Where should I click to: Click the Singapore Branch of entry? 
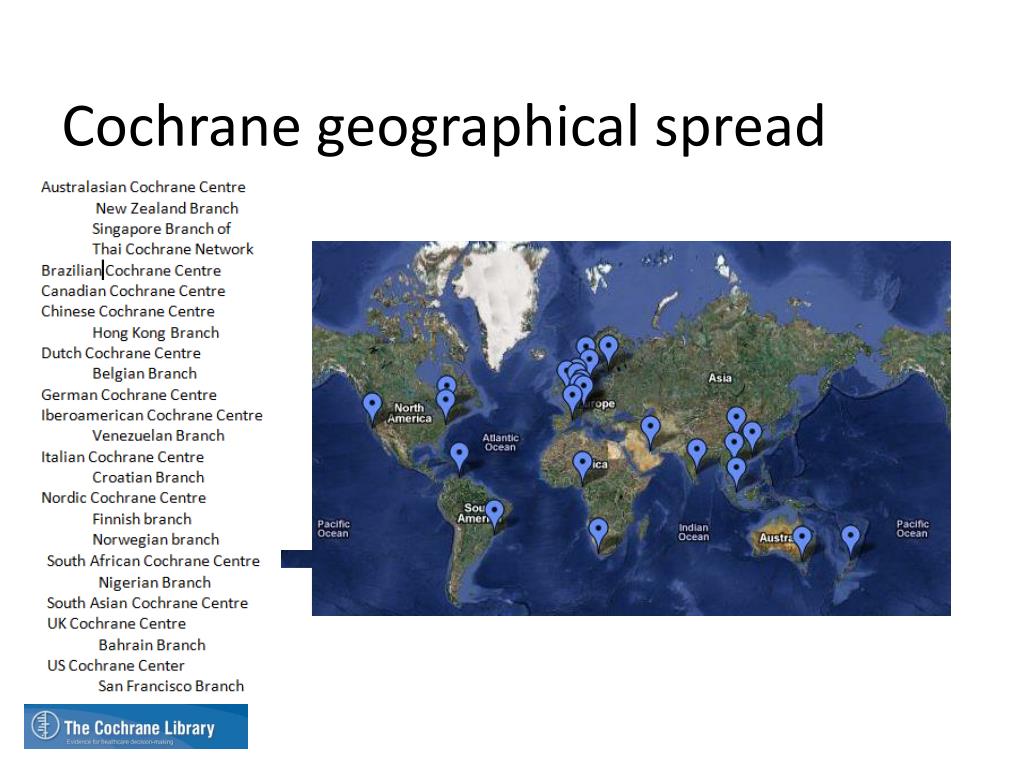pyautogui.click(x=161, y=229)
